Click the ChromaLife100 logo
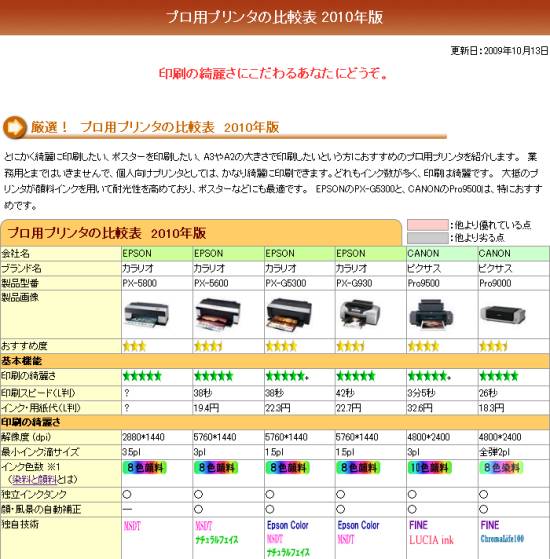The height and width of the screenshot is (559, 550). [x=502, y=539]
